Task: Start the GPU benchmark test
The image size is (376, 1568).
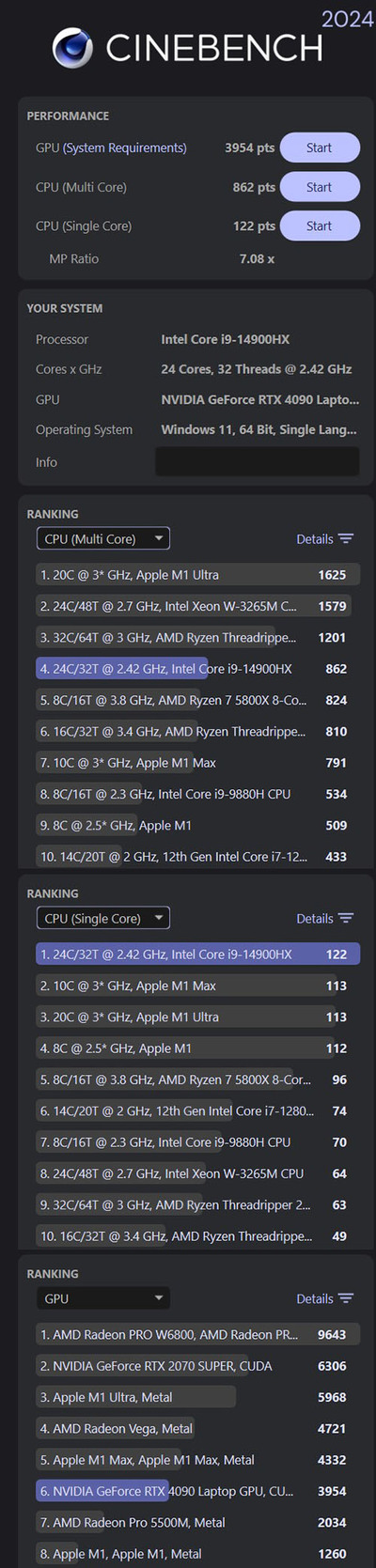Action: pos(320,147)
